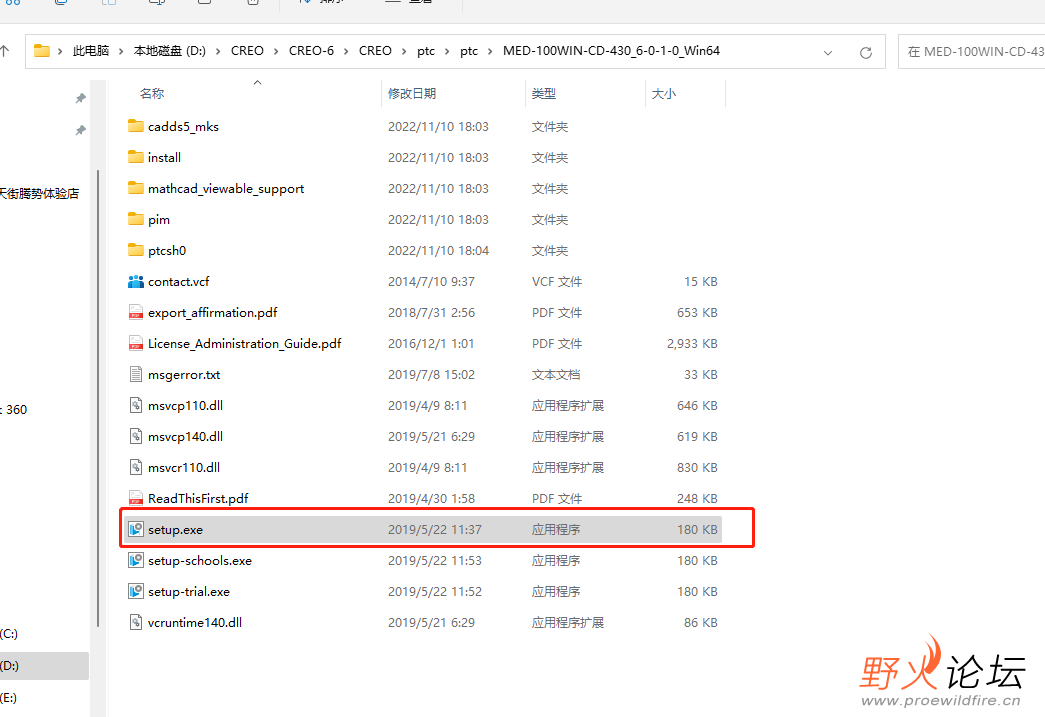Viewport: 1045px width, 717px height.
Task: Click the setup-trial.exe application icon
Action: pos(136,591)
